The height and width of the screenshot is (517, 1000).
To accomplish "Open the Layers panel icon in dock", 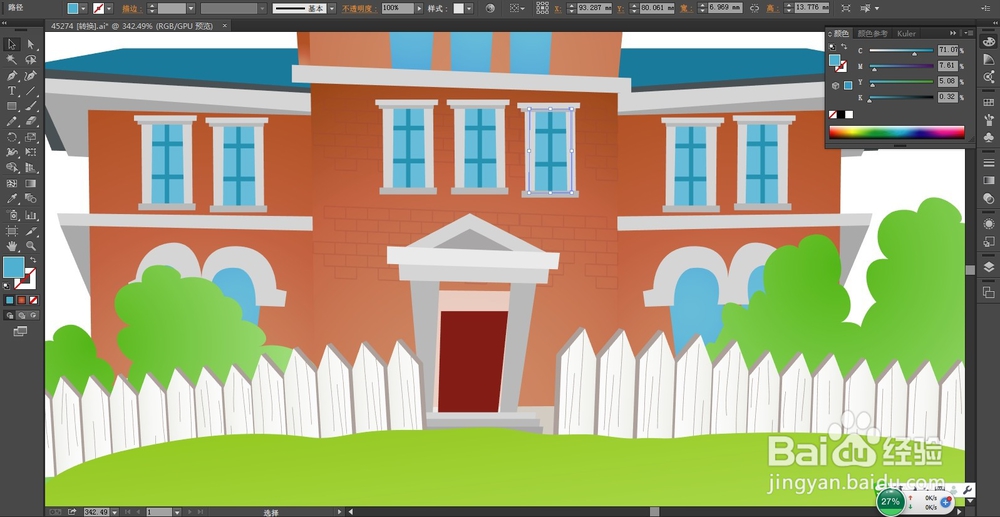I will [989, 266].
